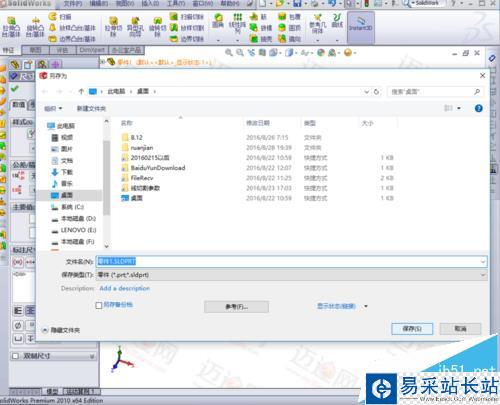Open the File menu in SolidWorks
This screenshot has width=500, height=405.
click(x=73, y=4)
